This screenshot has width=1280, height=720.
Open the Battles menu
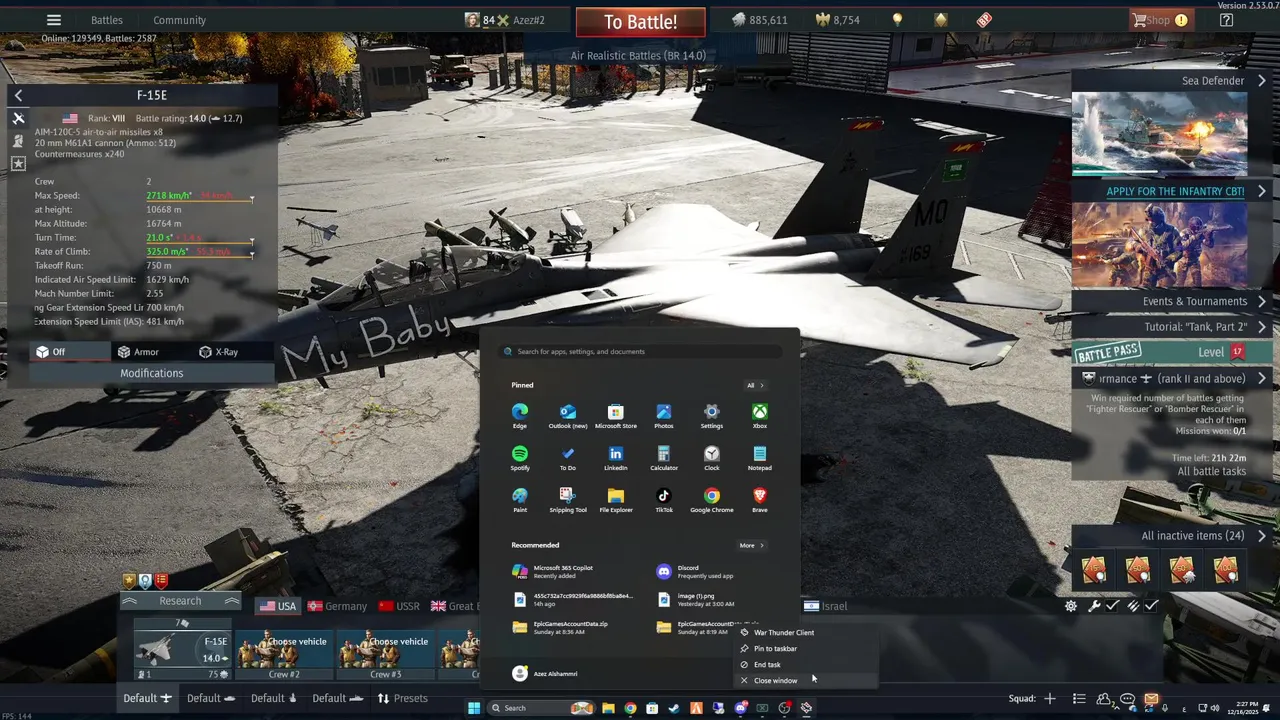click(x=107, y=20)
